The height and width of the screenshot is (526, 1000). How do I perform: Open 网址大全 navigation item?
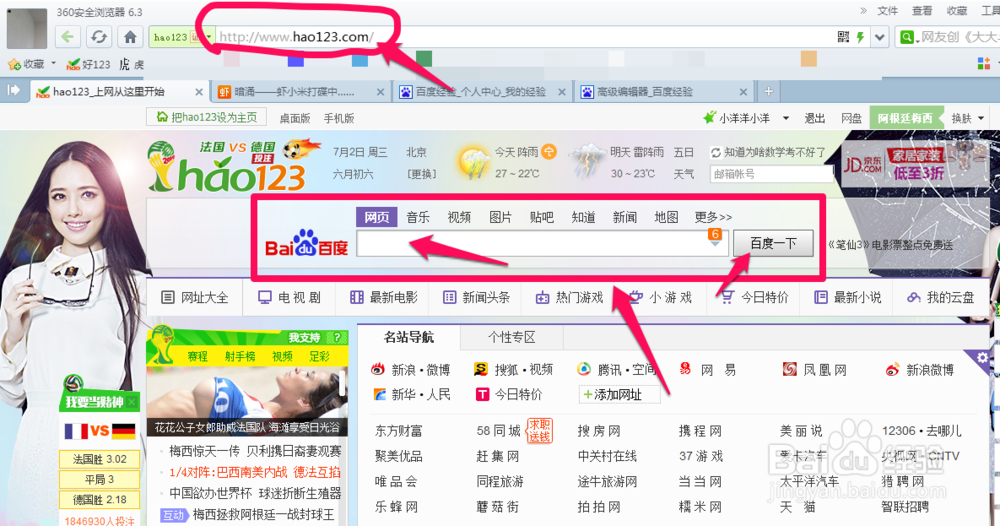pyautogui.click(x=195, y=297)
